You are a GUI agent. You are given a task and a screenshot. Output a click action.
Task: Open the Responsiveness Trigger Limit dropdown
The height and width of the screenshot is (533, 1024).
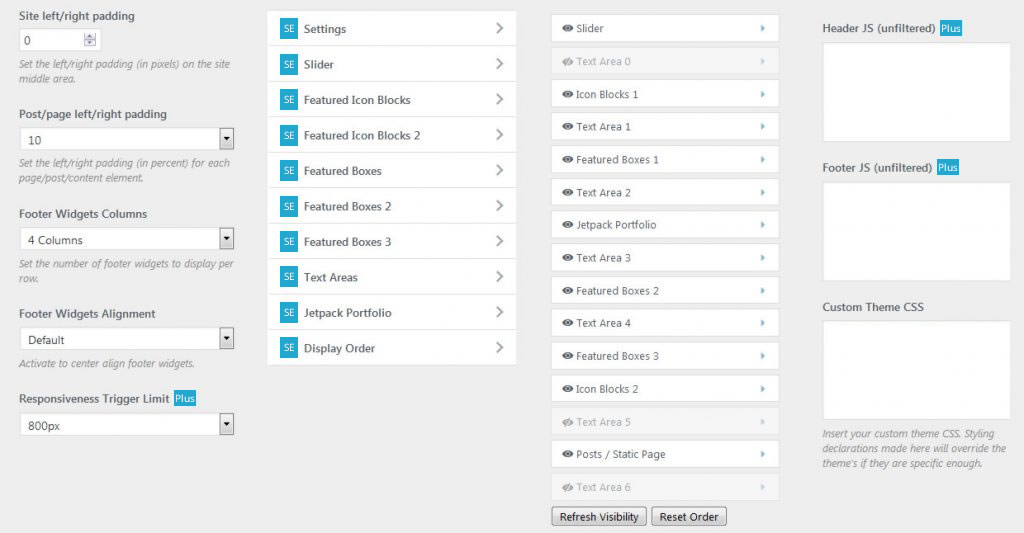(x=127, y=425)
